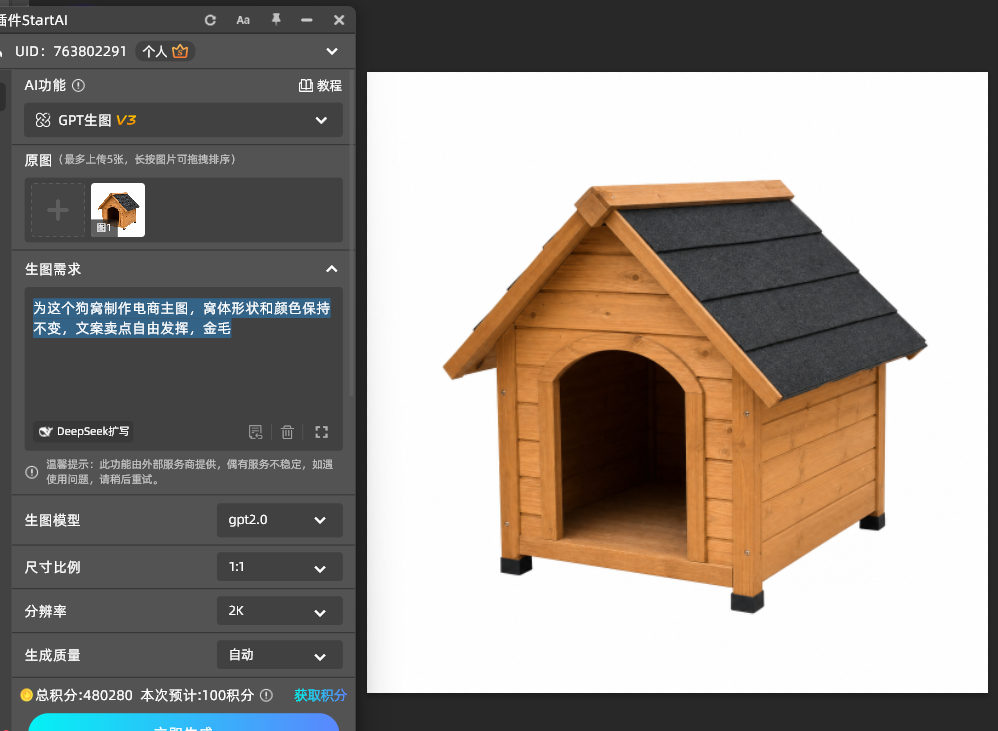This screenshot has height=731, width=998.
Task: Click the UID: 763802291 text
Action: coord(71,51)
